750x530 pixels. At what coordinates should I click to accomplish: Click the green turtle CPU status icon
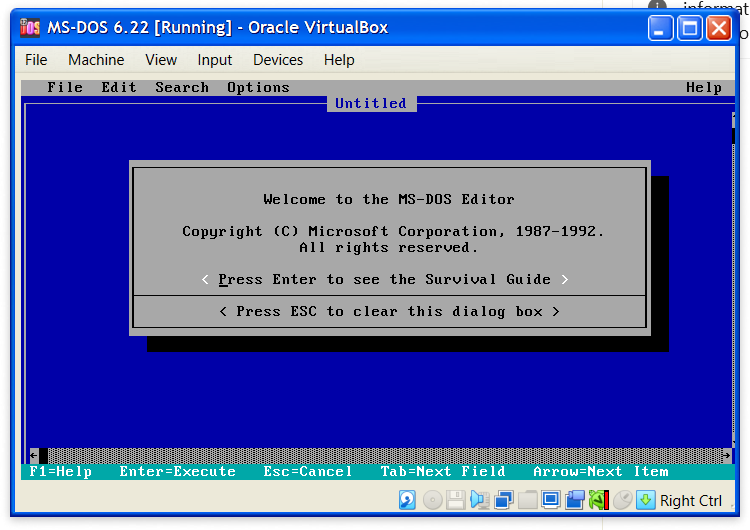(598, 500)
